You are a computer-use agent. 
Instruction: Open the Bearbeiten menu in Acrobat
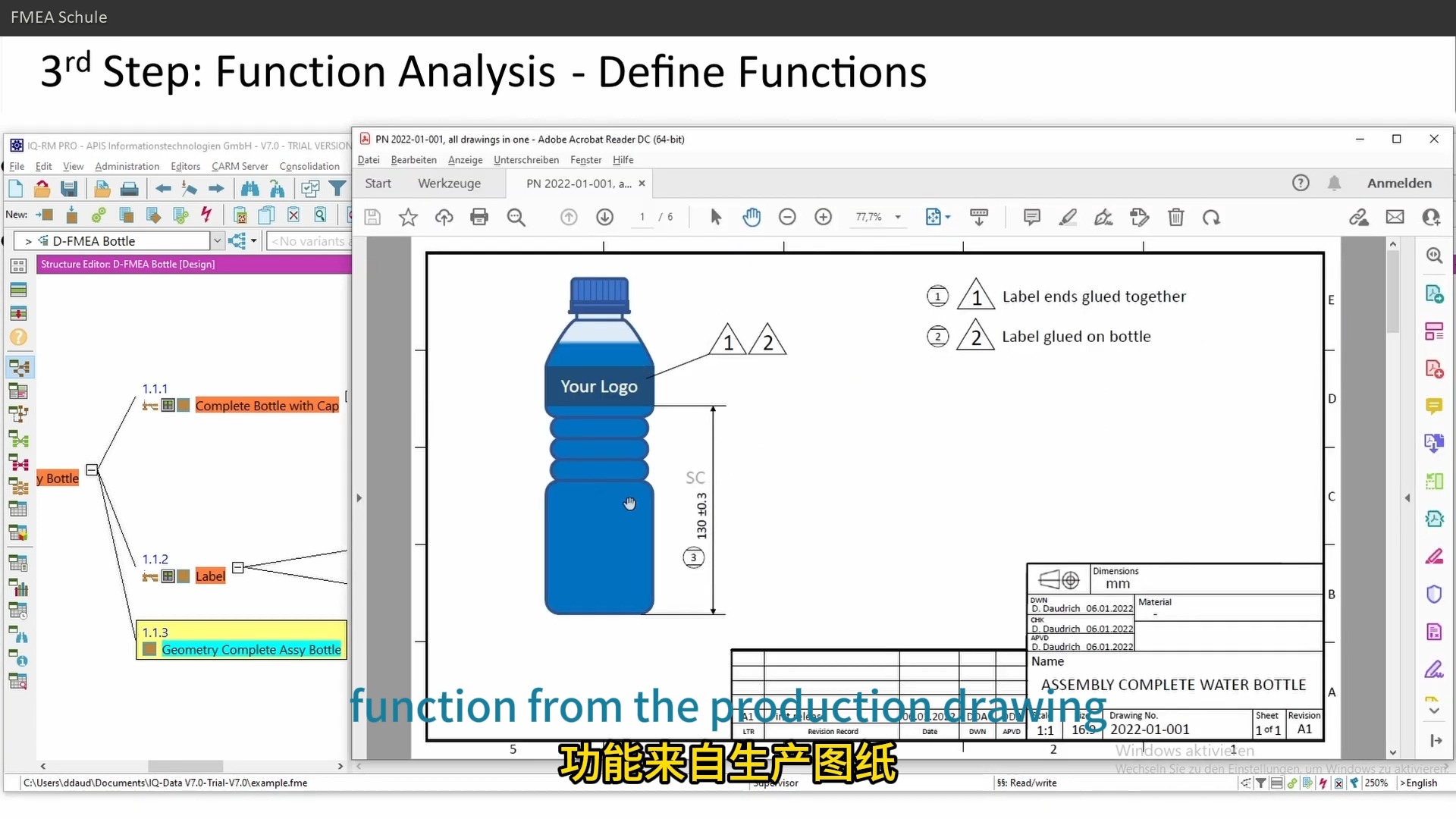tap(413, 160)
